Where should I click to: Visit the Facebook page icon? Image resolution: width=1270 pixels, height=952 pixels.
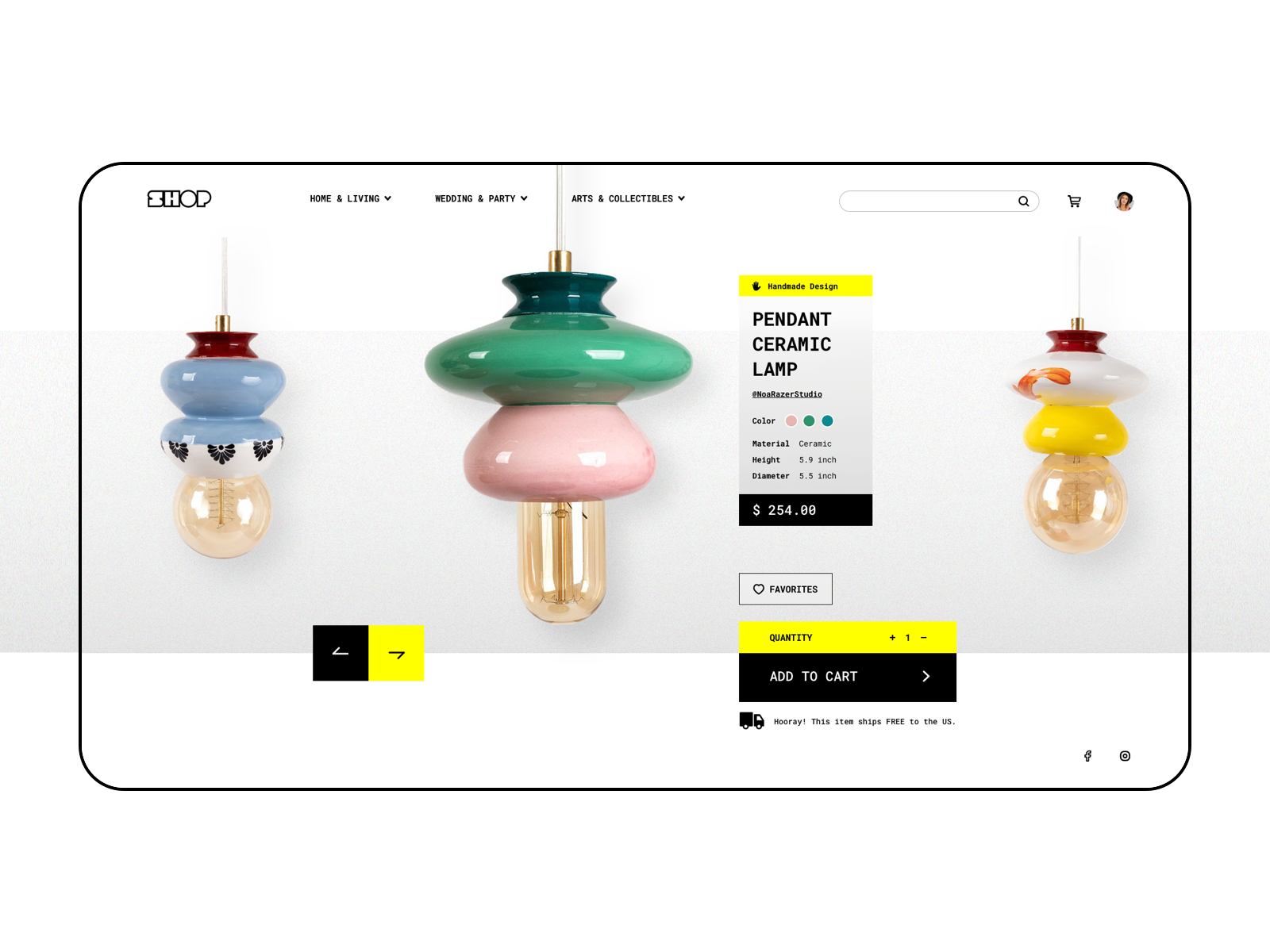(1087, 756)
